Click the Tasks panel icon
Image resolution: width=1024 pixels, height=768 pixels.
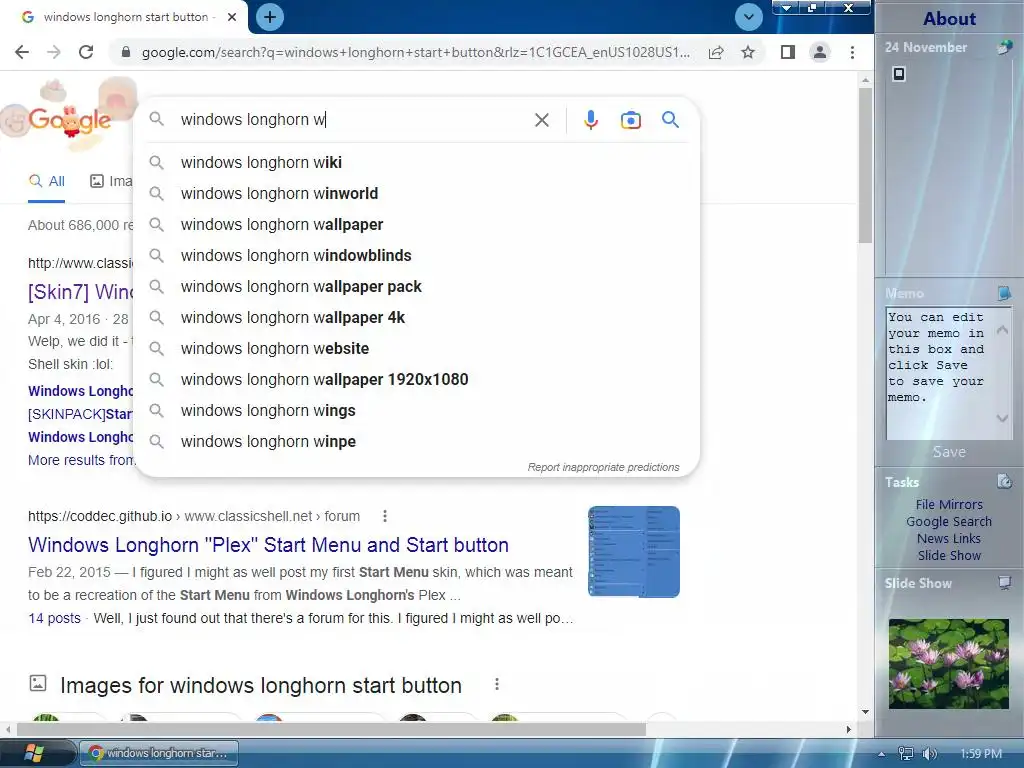1004,482
